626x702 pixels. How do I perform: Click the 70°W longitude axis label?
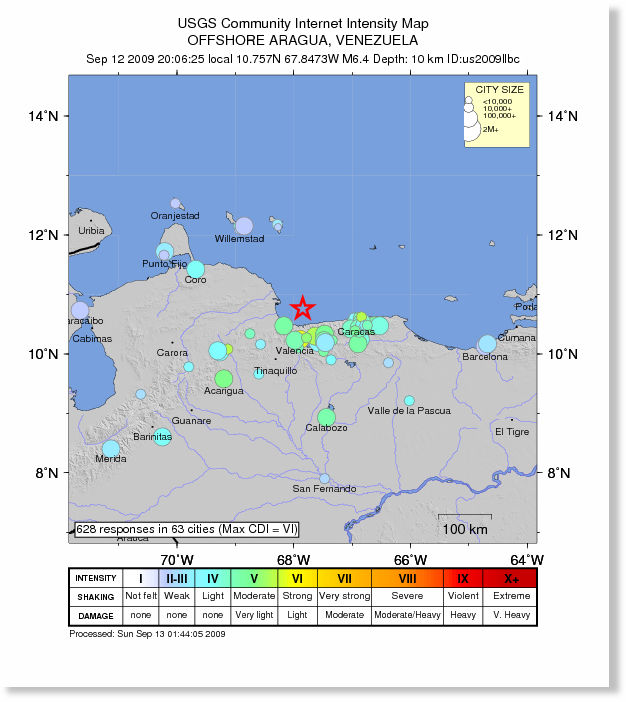(x=177, y=560)
